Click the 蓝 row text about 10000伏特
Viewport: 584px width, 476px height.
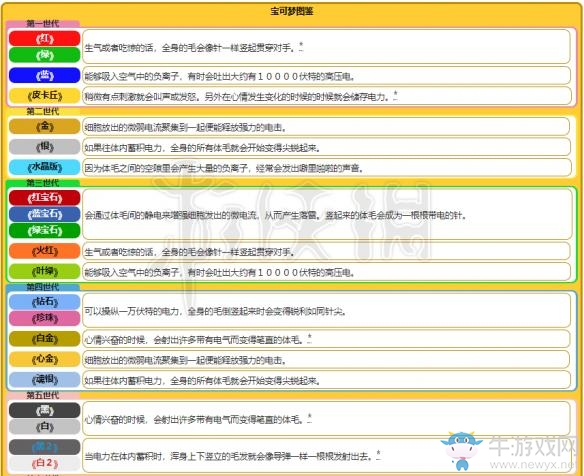tap(219, 76)
